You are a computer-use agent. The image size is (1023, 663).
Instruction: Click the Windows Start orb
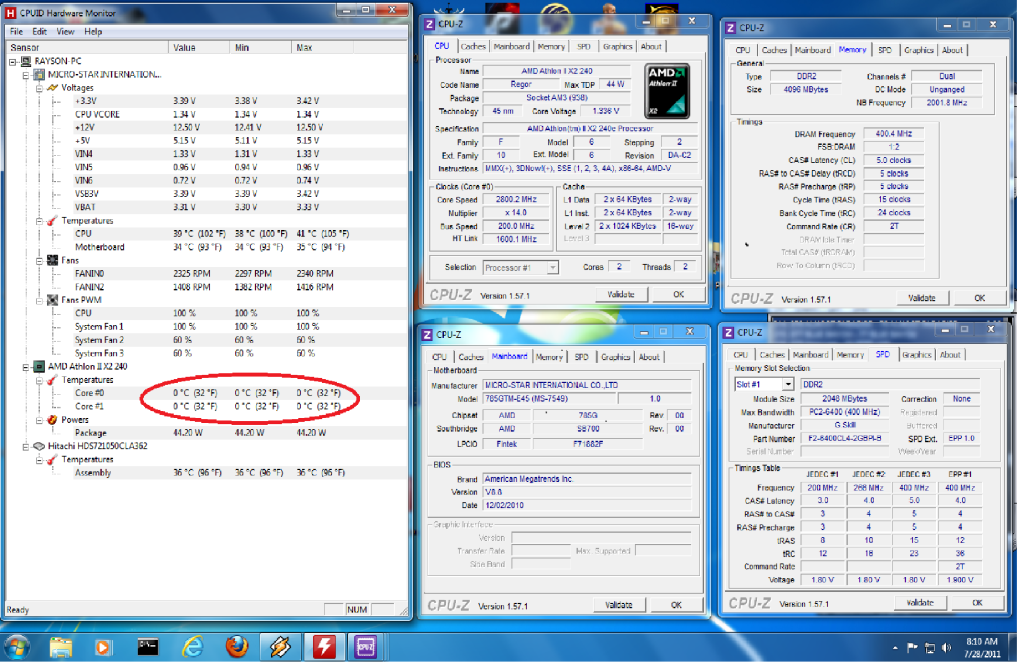point(16,647)
